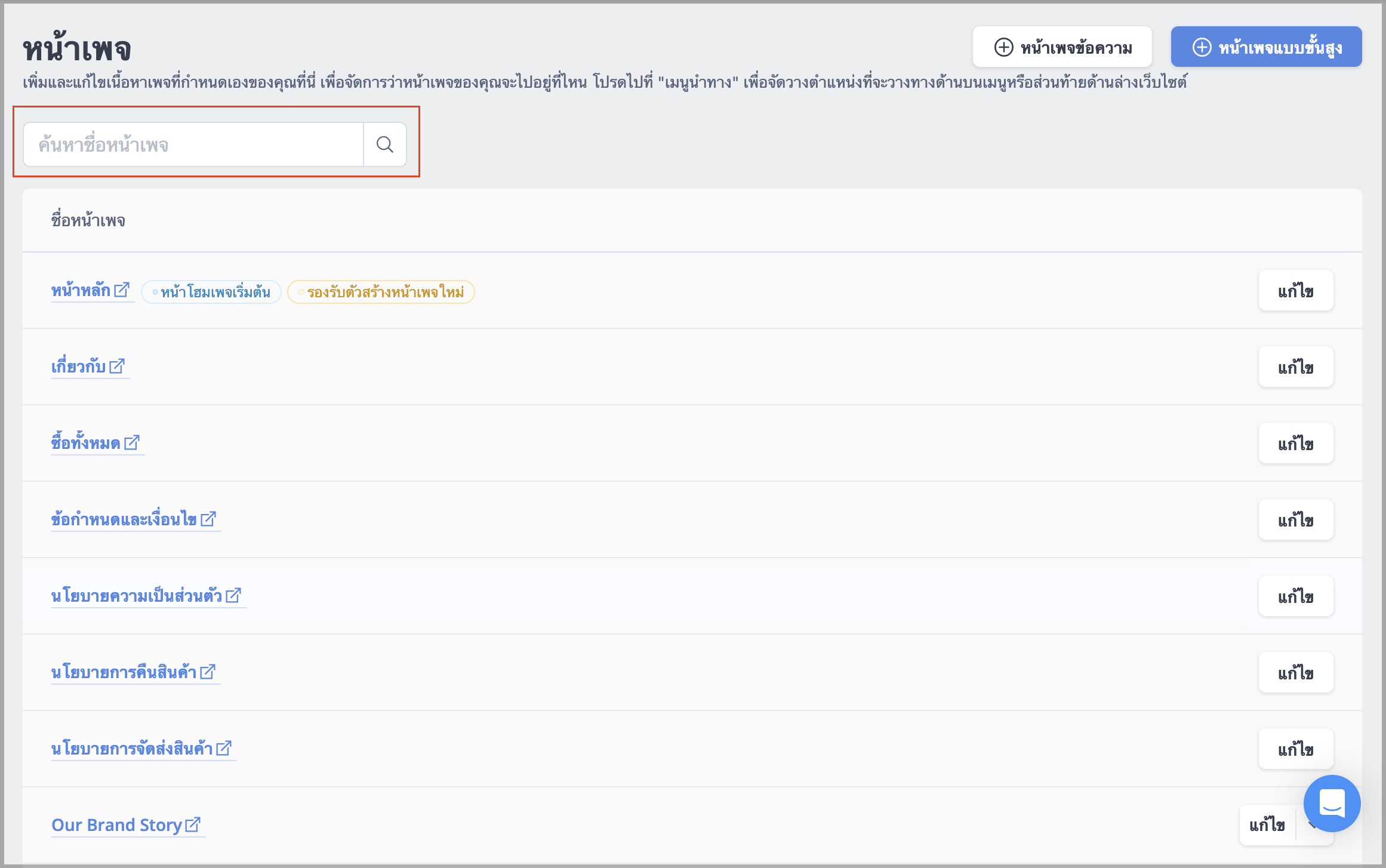
Task: Open the นโยบายความเป็นส่วนตัว page link
Action: [137, 596]
